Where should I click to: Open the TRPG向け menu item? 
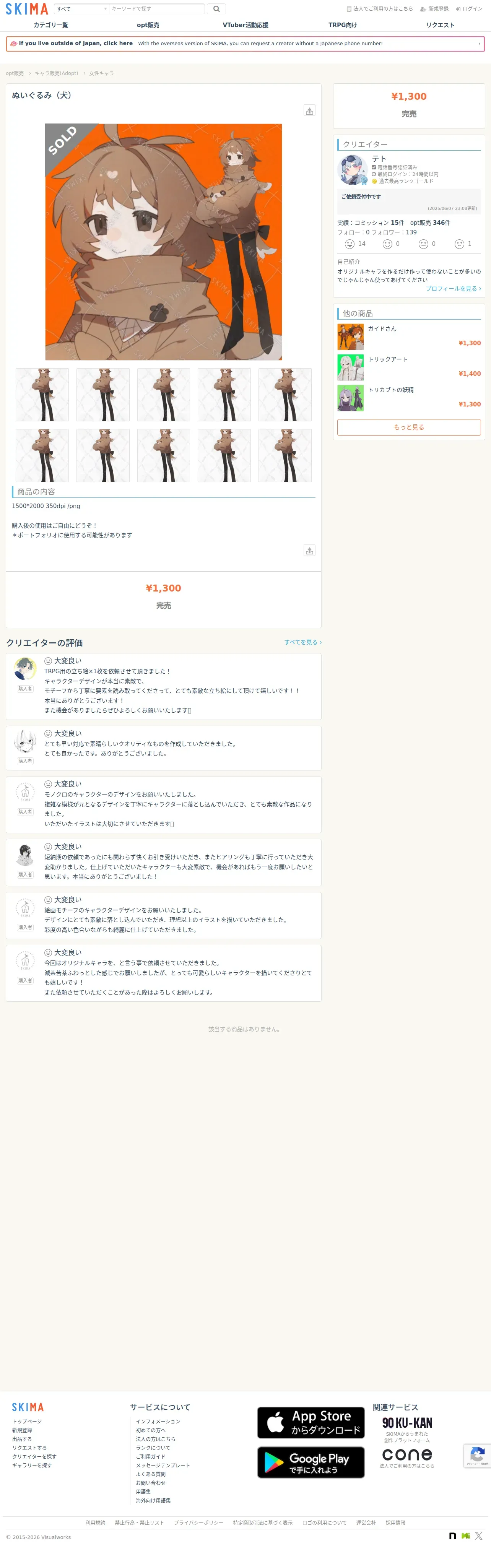[x=343, y=25]
